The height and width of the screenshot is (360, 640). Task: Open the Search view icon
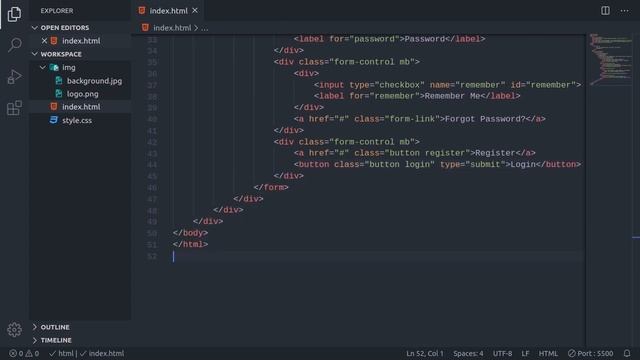14,44
